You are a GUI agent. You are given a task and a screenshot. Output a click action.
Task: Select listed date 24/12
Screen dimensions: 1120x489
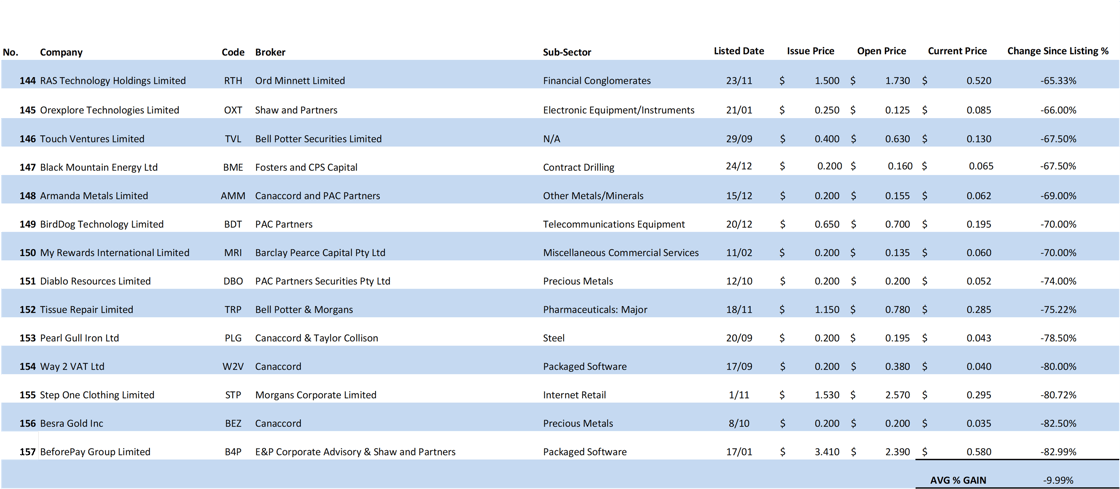pos(739,167)
